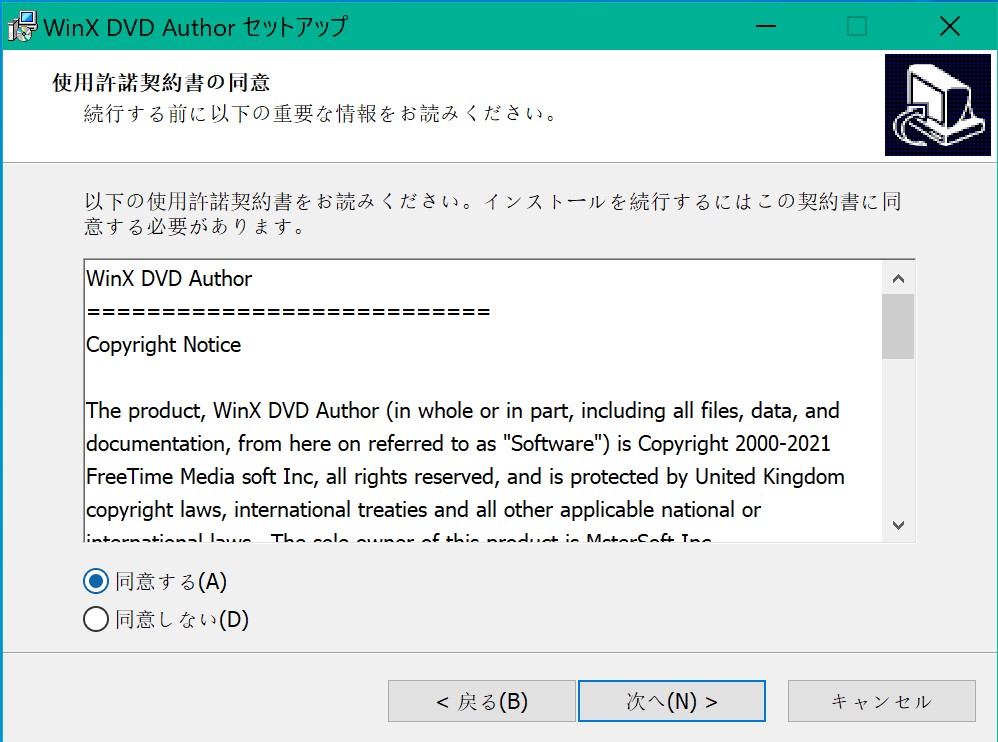Screen dimensions: 998x742
Task: Click the 'Copyright Notice' line in license
Action: click(164, 344)
